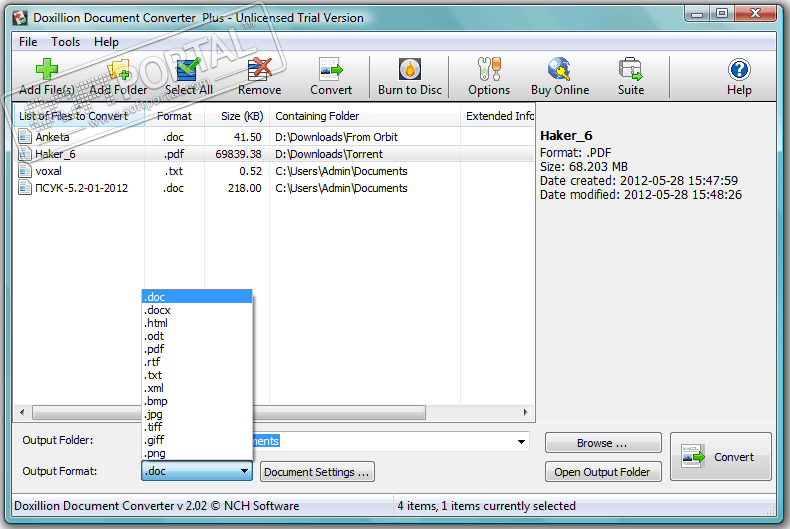Click the D:\Downloads\From Orbit folder cell

336,137
